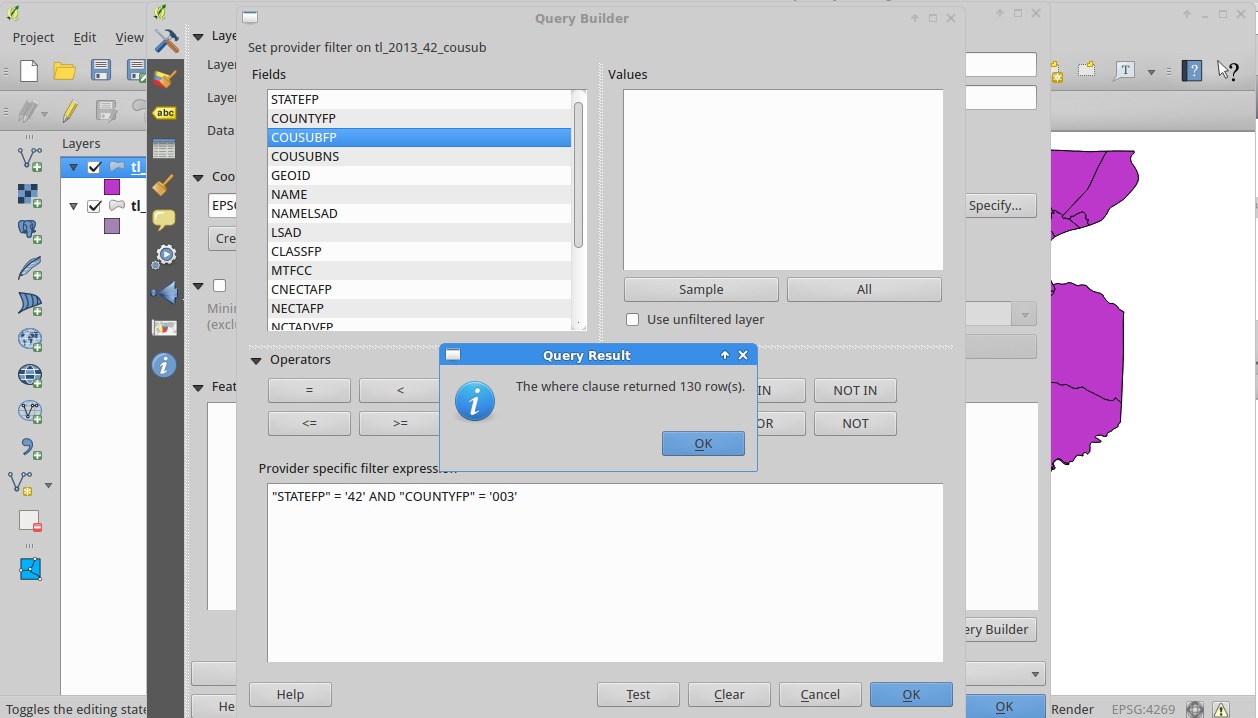Screen dimensions: 1258x718
Task: Toggle visibility of the first layer in Layers
Action: pyautogui.click(x=95, y=168)
